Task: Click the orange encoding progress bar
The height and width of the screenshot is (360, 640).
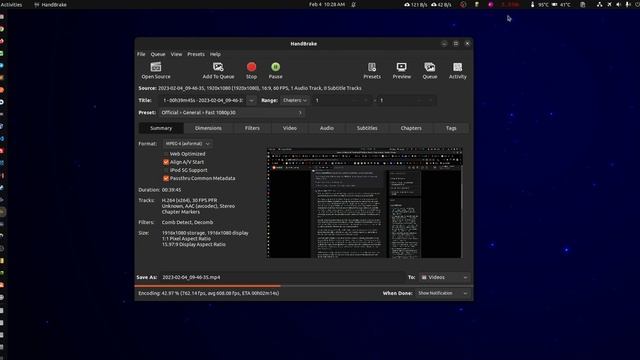Action: pyautogui.click(x=207, y=286)
